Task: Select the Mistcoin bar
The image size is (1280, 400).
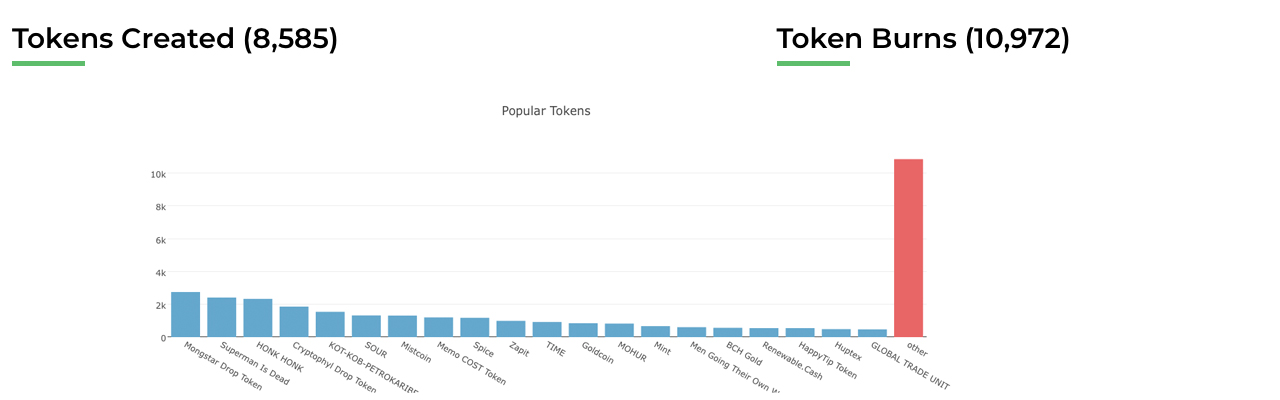Action: [402, 326]
